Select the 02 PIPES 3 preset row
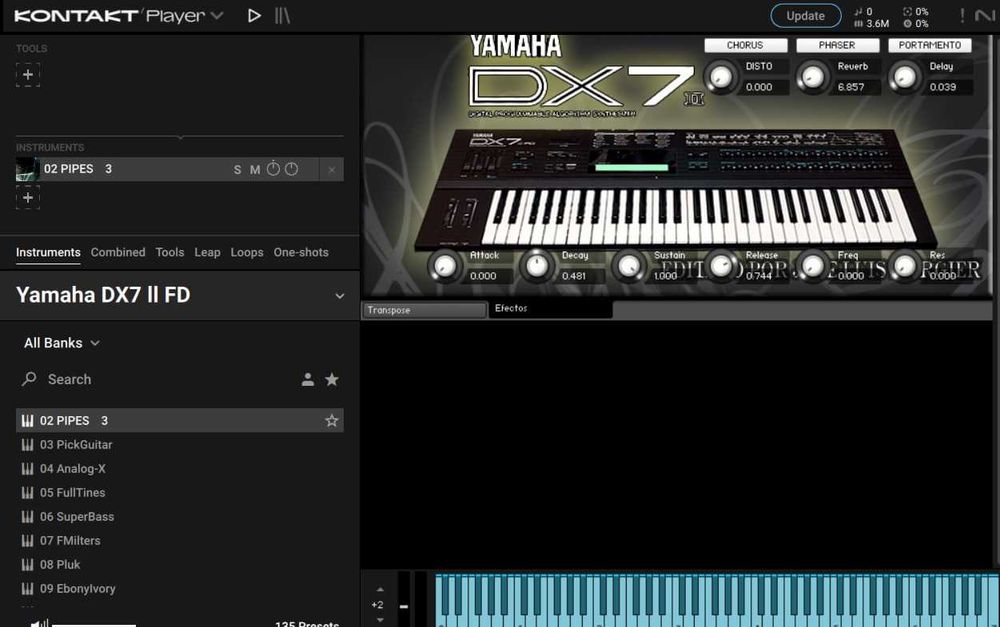This screenshot has width=1000, height=627. tap(180, 420)
